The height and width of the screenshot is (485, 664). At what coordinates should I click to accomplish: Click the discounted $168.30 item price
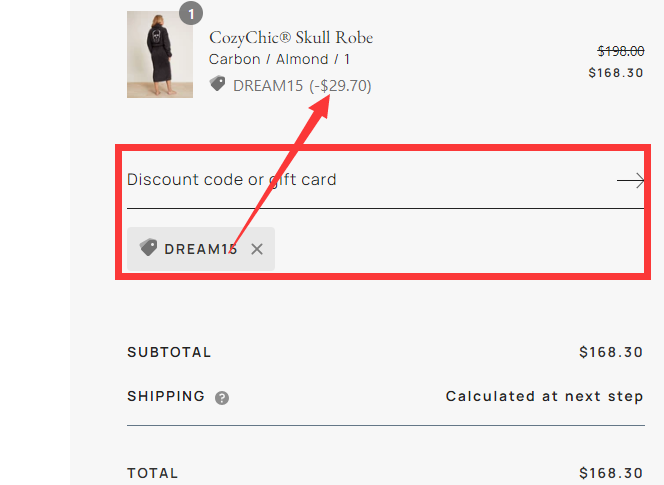616,72
